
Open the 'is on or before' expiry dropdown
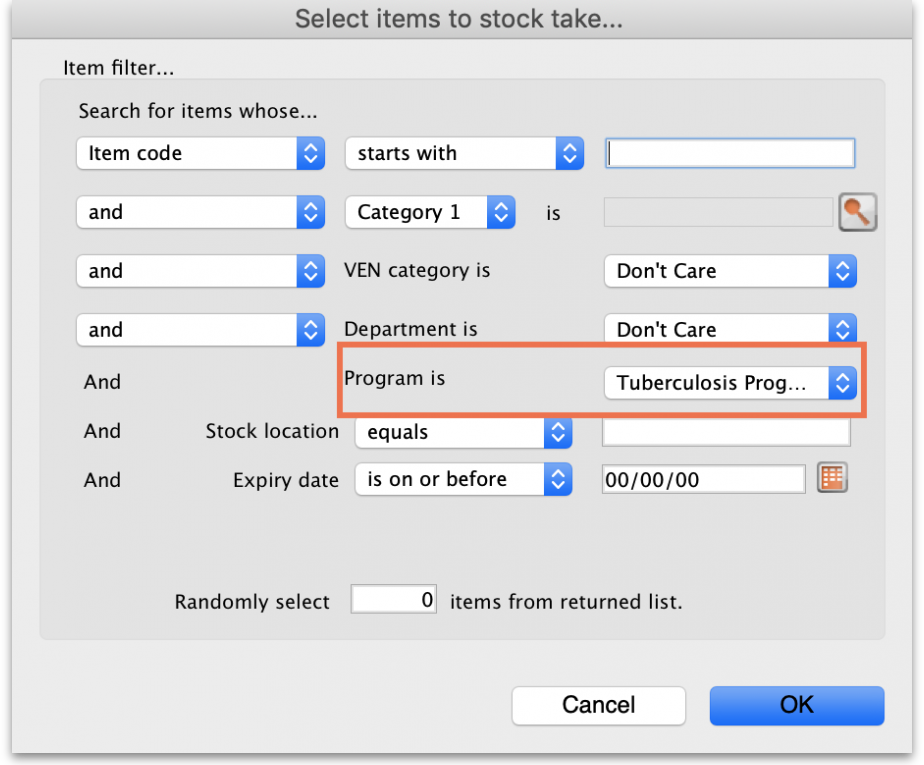pos(463,479)
